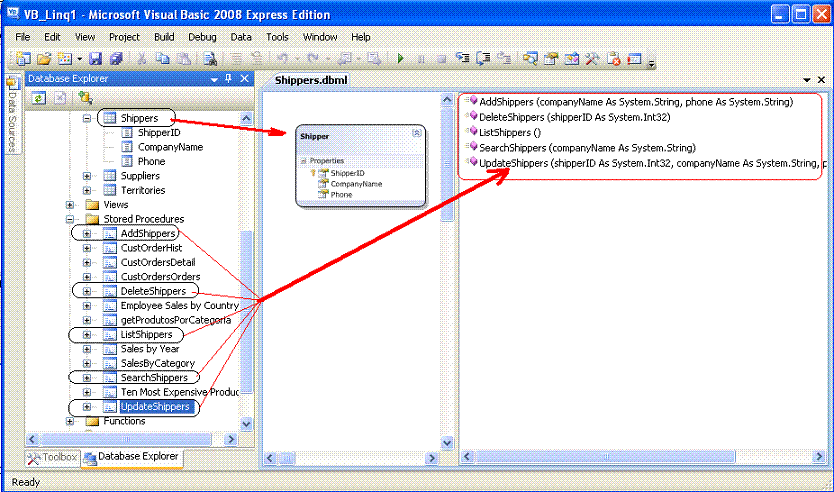Viewport: 834px width, 492px height.
Task: Select SalesByCategory stored procedure
Action: pos(157,363)
